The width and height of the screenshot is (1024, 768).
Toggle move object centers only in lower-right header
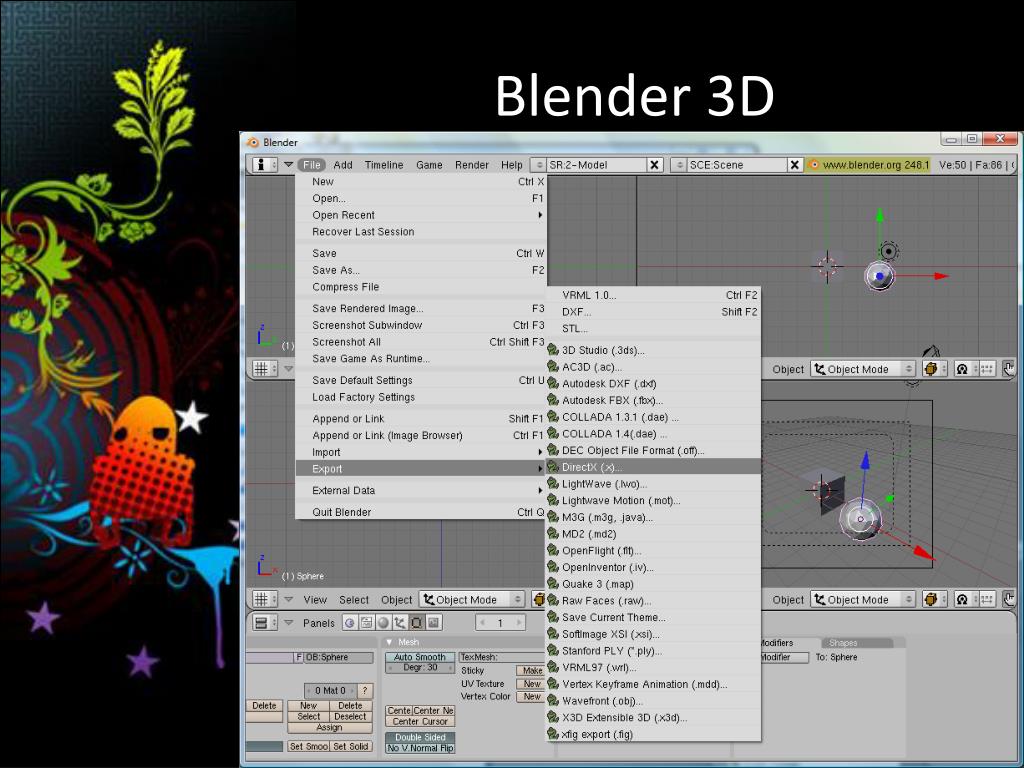[987, 599]
